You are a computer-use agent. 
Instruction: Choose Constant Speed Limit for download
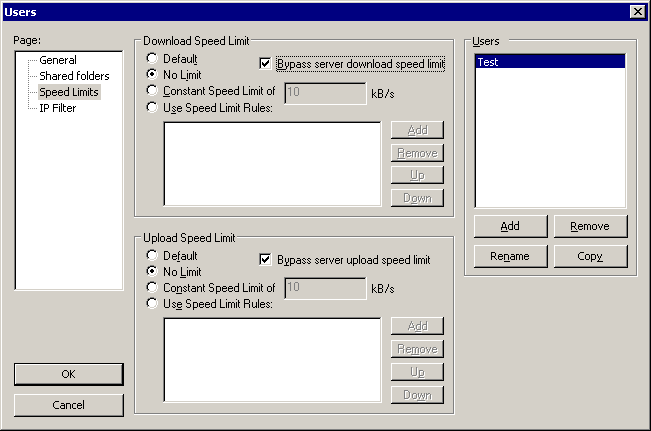pos(152,91)
